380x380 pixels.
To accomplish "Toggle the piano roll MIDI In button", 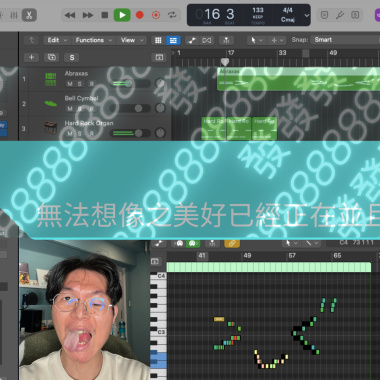I will click(x=180, y=244).
